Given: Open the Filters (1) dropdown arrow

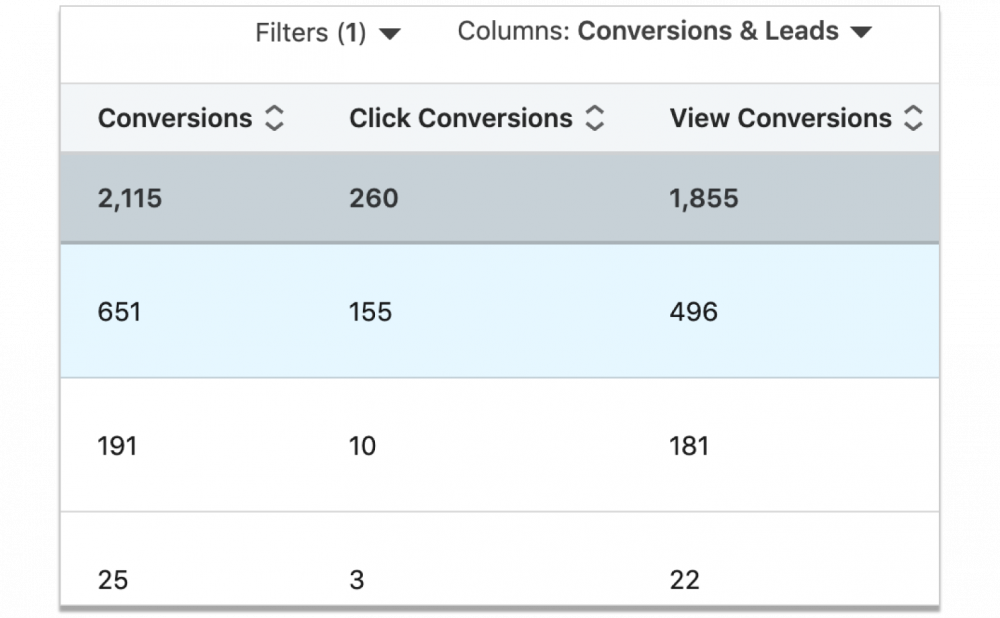Looking at the screenshot, I should (x=390, y=33).
